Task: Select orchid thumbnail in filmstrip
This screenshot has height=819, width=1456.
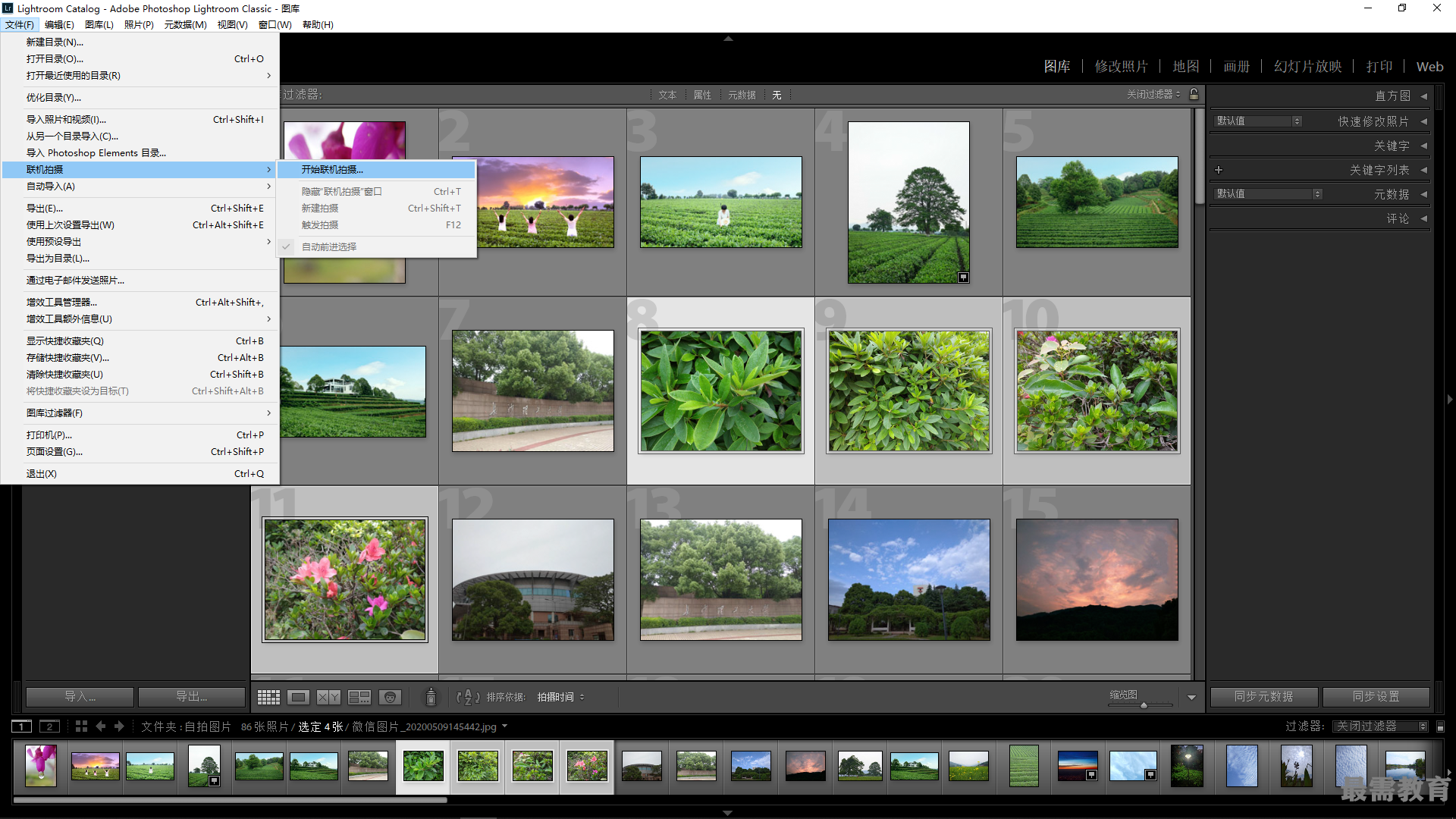Action: [41, 766]
